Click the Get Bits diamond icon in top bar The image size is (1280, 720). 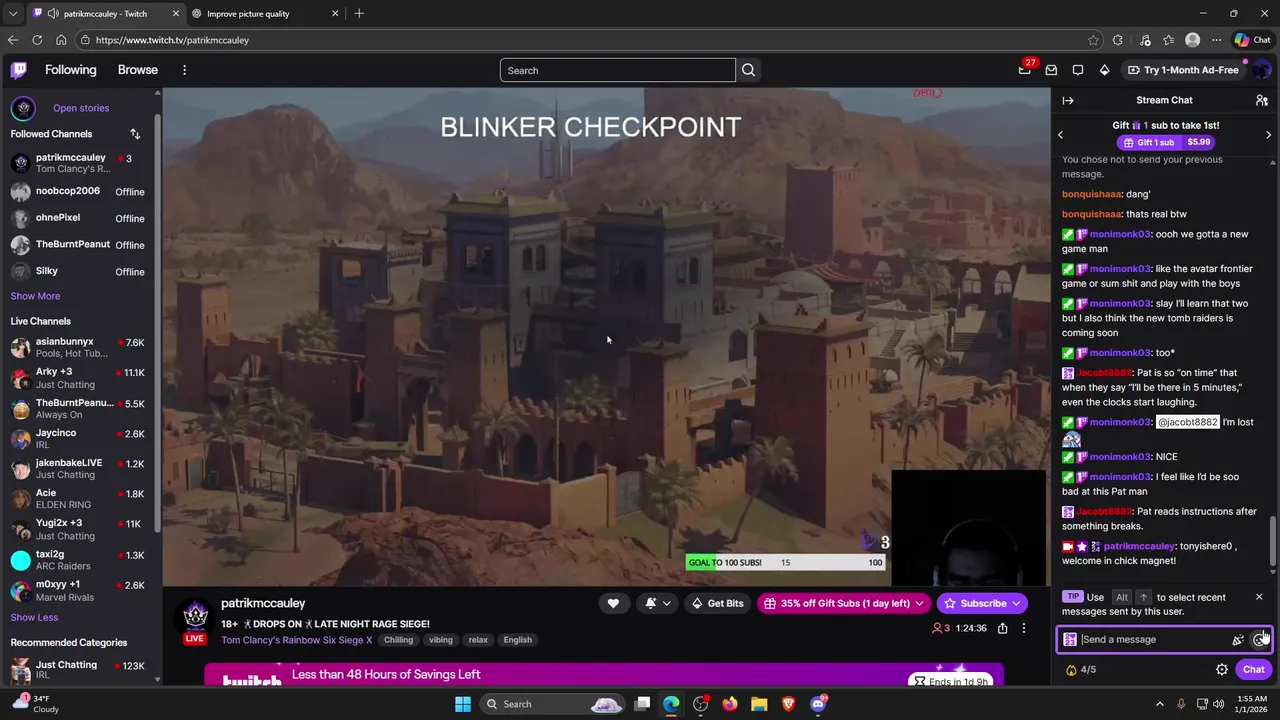coord(1104,70)
